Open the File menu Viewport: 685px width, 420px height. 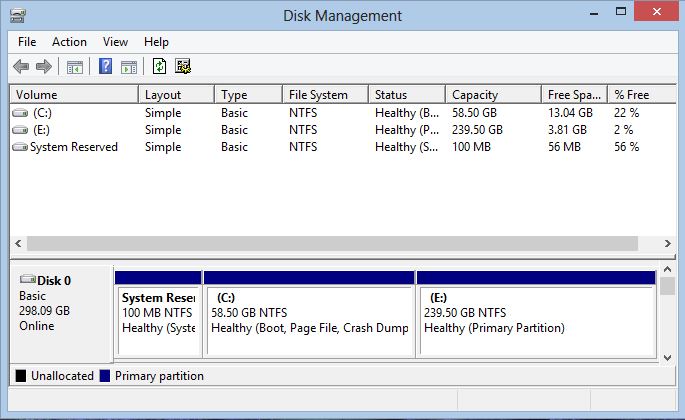click(27, 42)
